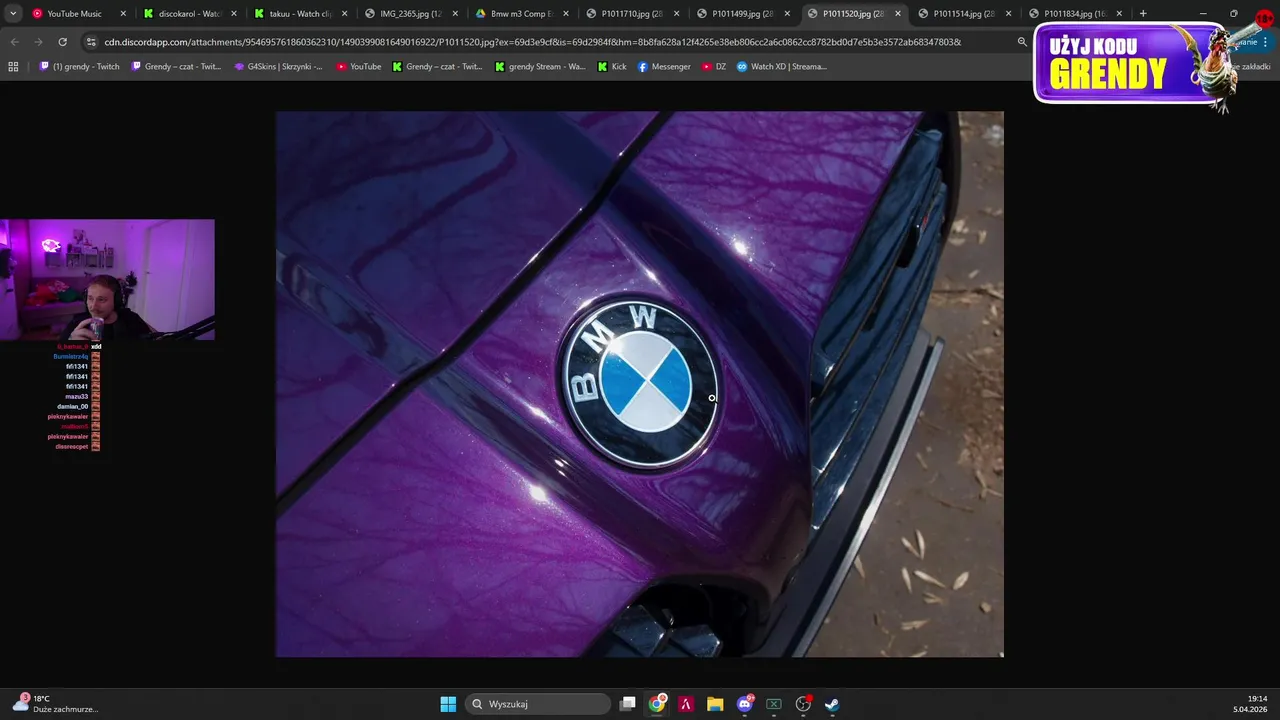This screenshot has width=1280, height=720.
Task: Open Excel from the taskbar
Action: click(x=773, y=704)
